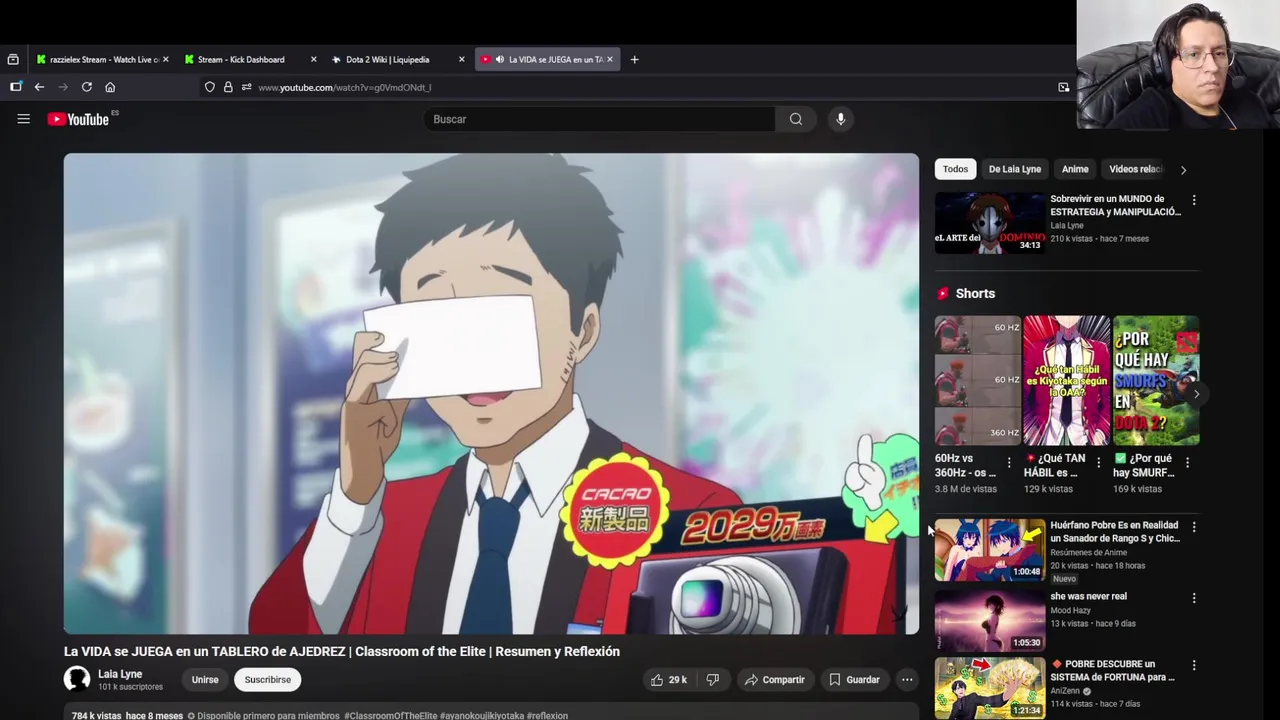Image resolution: width=1280 pixels, height=720 pixels.
Task: Go forward with browser forward arrow
Action: tap(63, 87)
